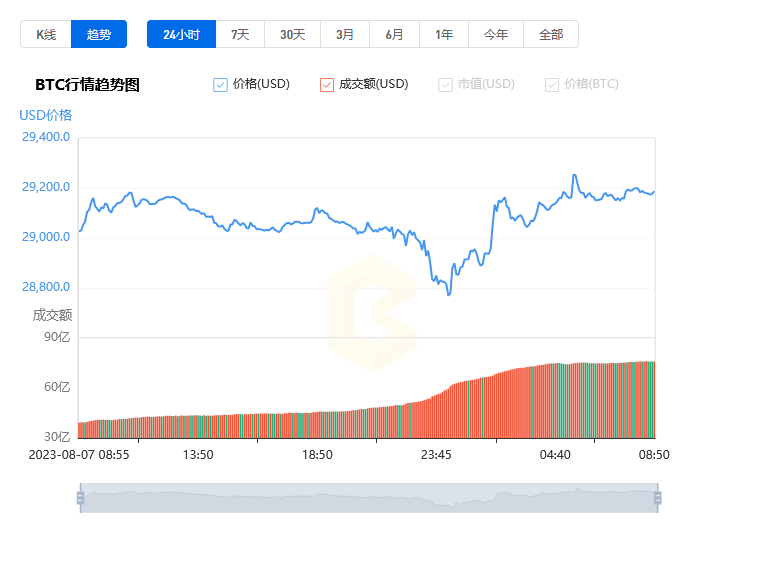
Task: Click the price line's lowest dip point
Action: click(x=449, y=295)
